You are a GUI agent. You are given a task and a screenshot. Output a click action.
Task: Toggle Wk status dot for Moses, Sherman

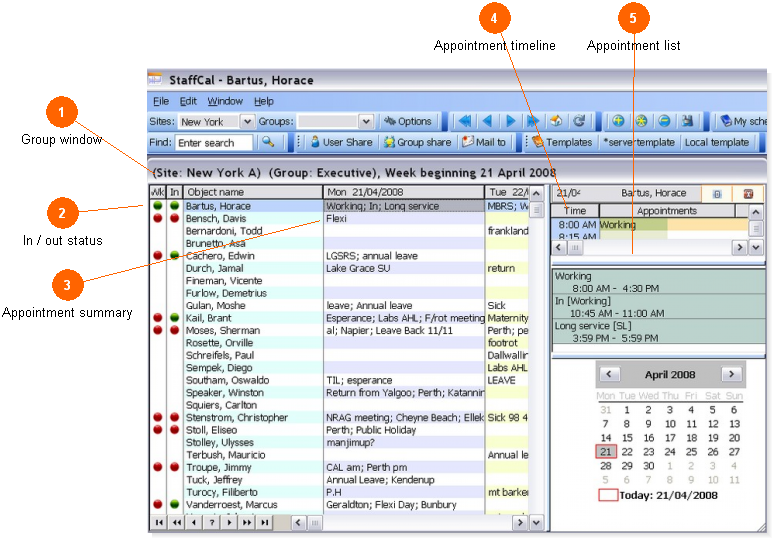[x=157, y=330]
